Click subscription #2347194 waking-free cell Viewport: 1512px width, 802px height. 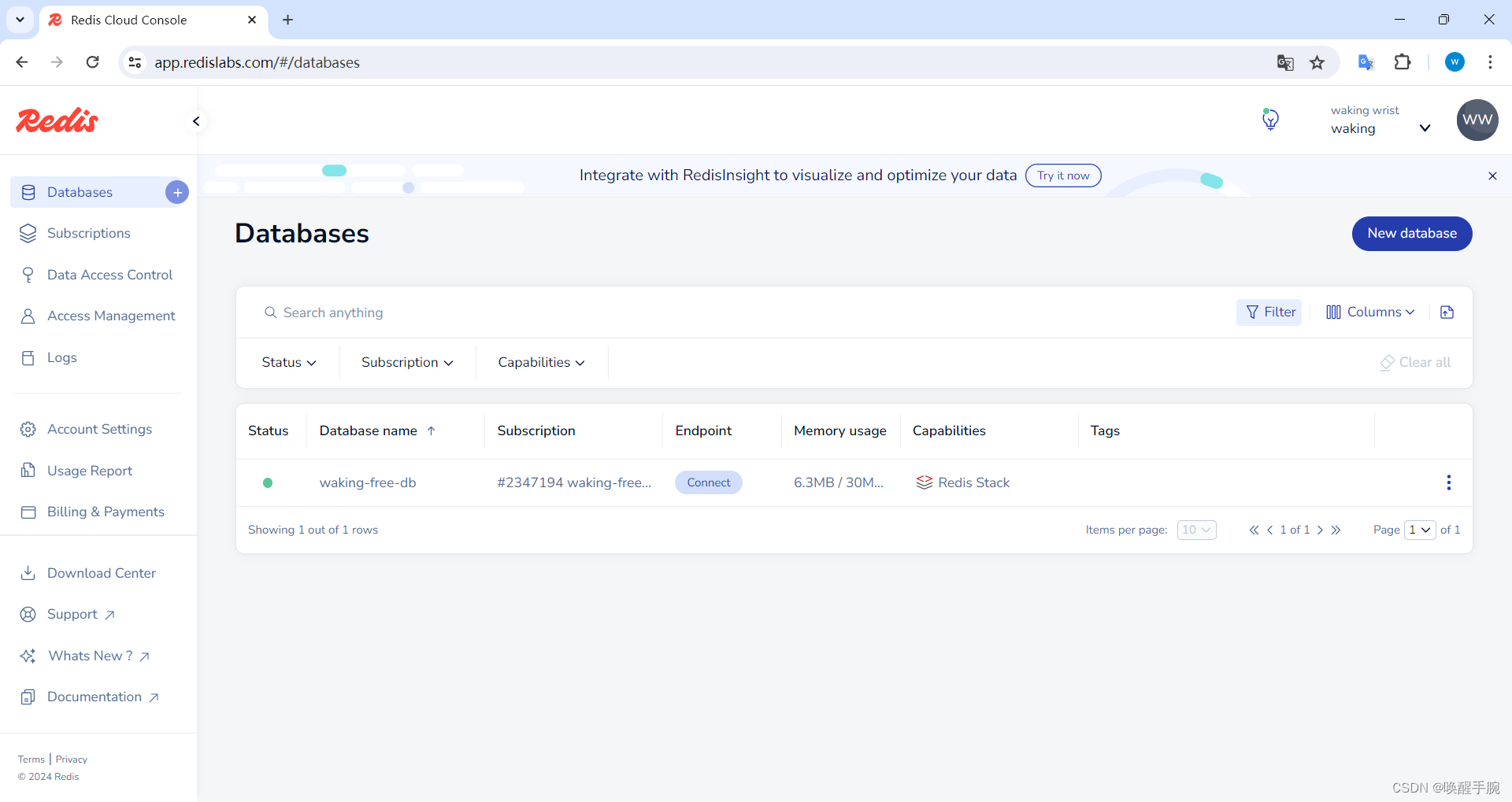tap(574, 482)
